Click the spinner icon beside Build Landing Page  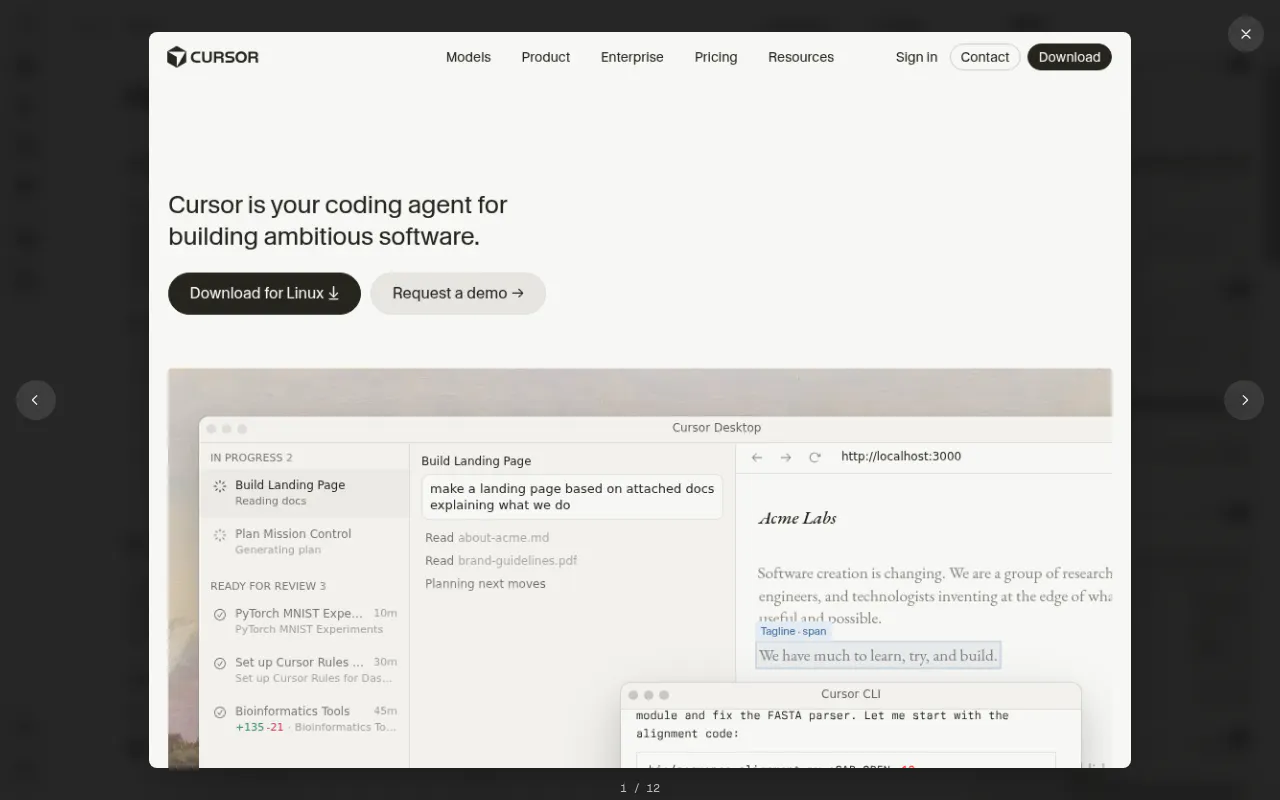point(220,486)
